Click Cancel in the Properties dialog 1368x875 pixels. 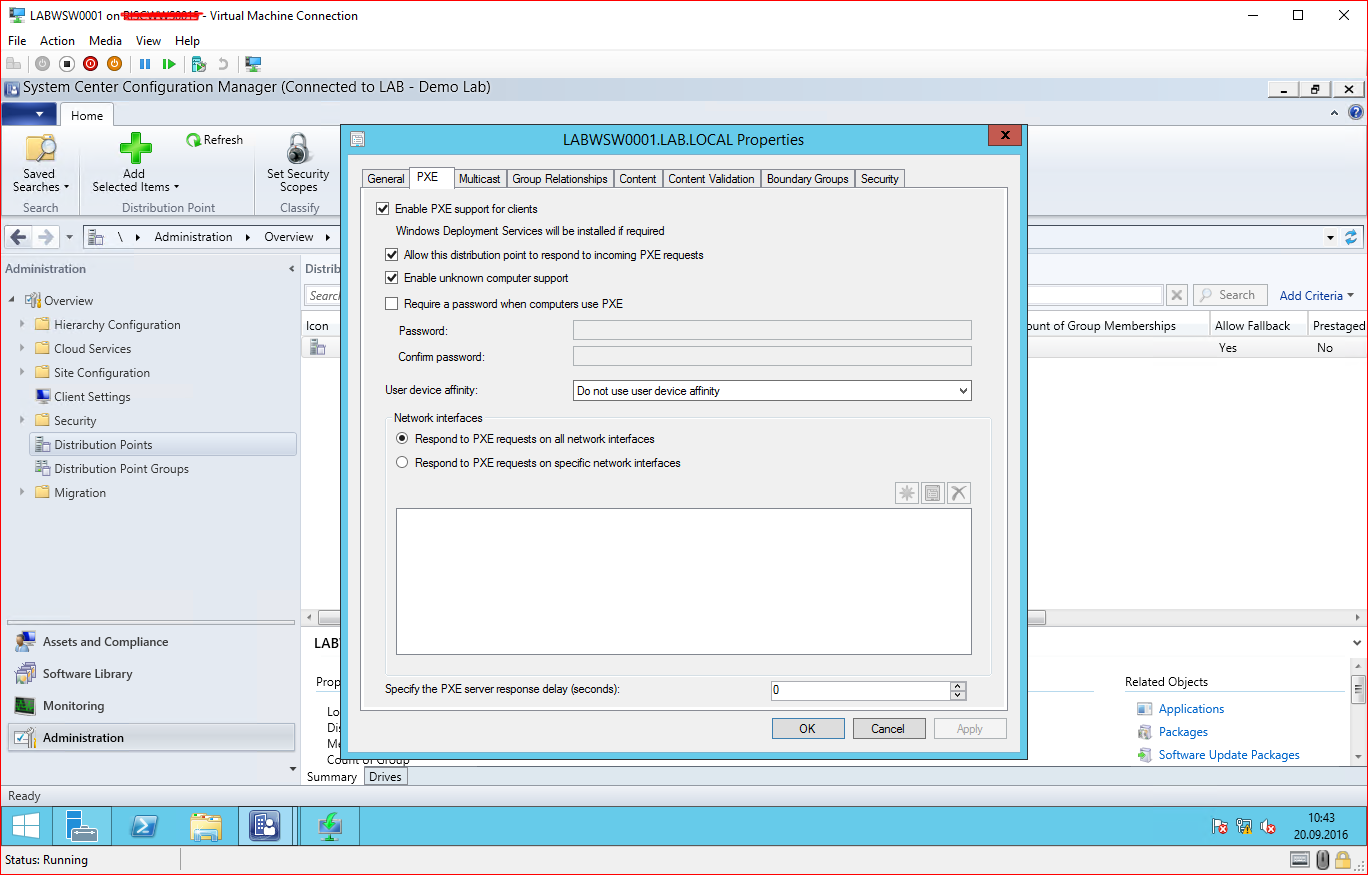click(x=888, y=729)
